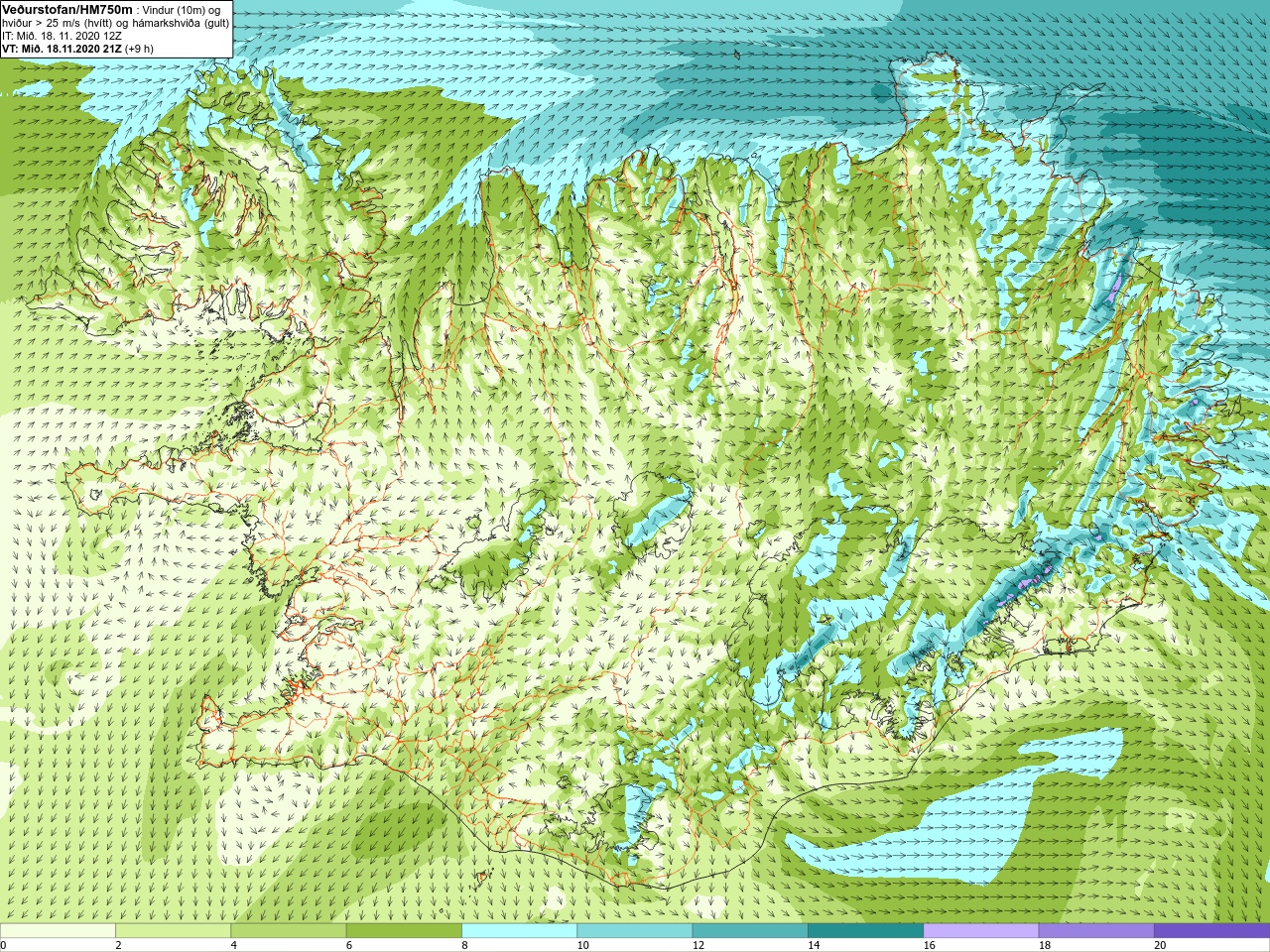Click the Veðurstofan/HM750m title text
Viewport: 1270px width, 952px height.
tap(65, 9)
